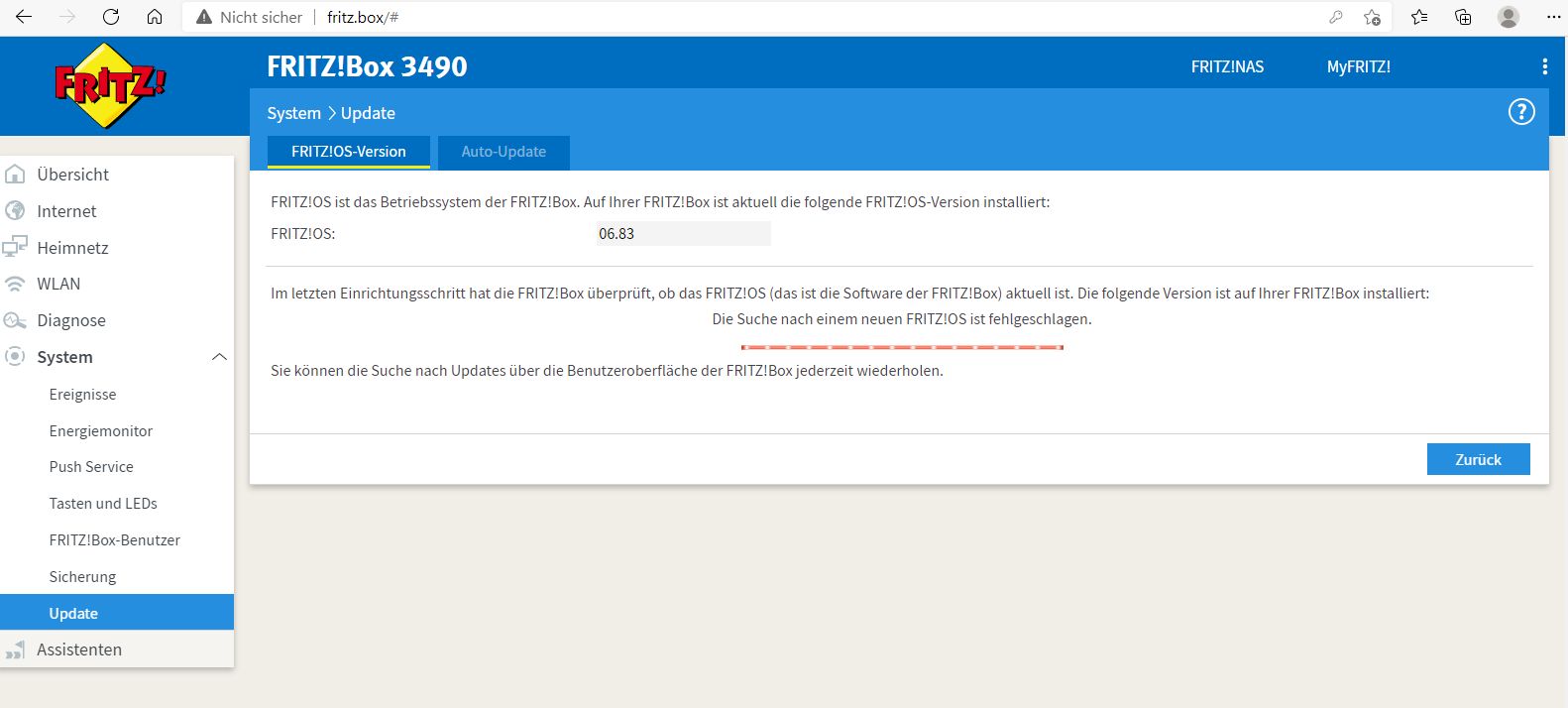The width and height of the screenshot is (1568, 708).
Task: Switch to the FRITZ!OS-Version tab
Action: point(349,152)
